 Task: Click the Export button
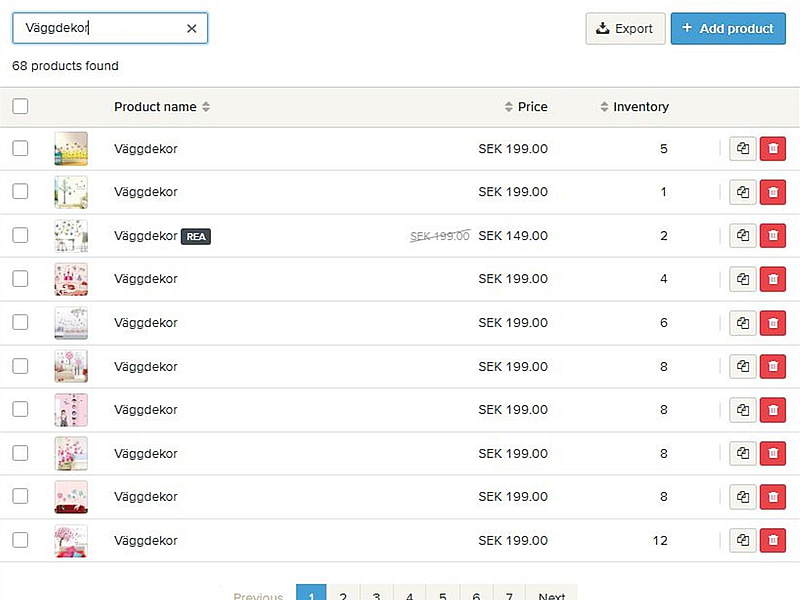(x=625, y=29)
